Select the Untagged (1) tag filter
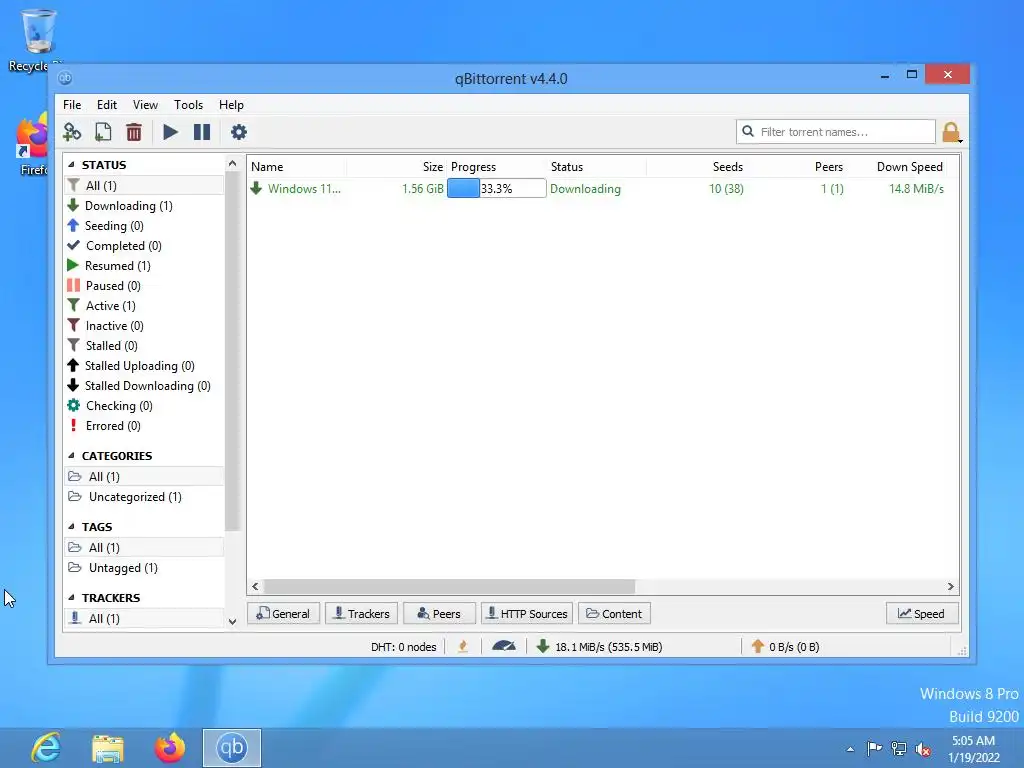This screenshot has height=768, width=1024. pyautogui.click(x=145, y=568)
